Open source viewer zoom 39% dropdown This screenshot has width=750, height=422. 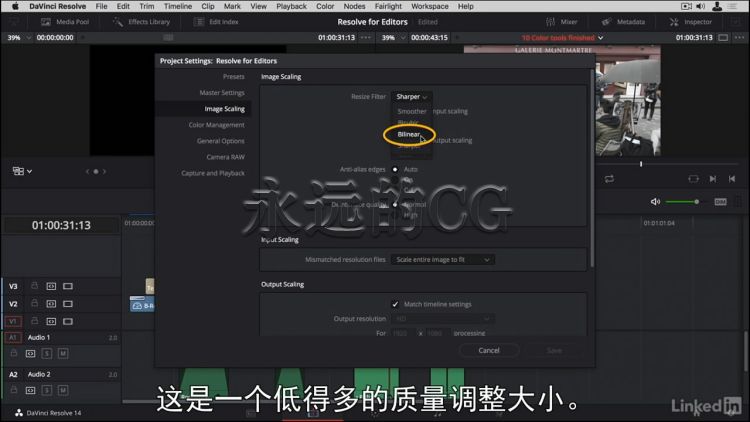[x=19, y=37]
